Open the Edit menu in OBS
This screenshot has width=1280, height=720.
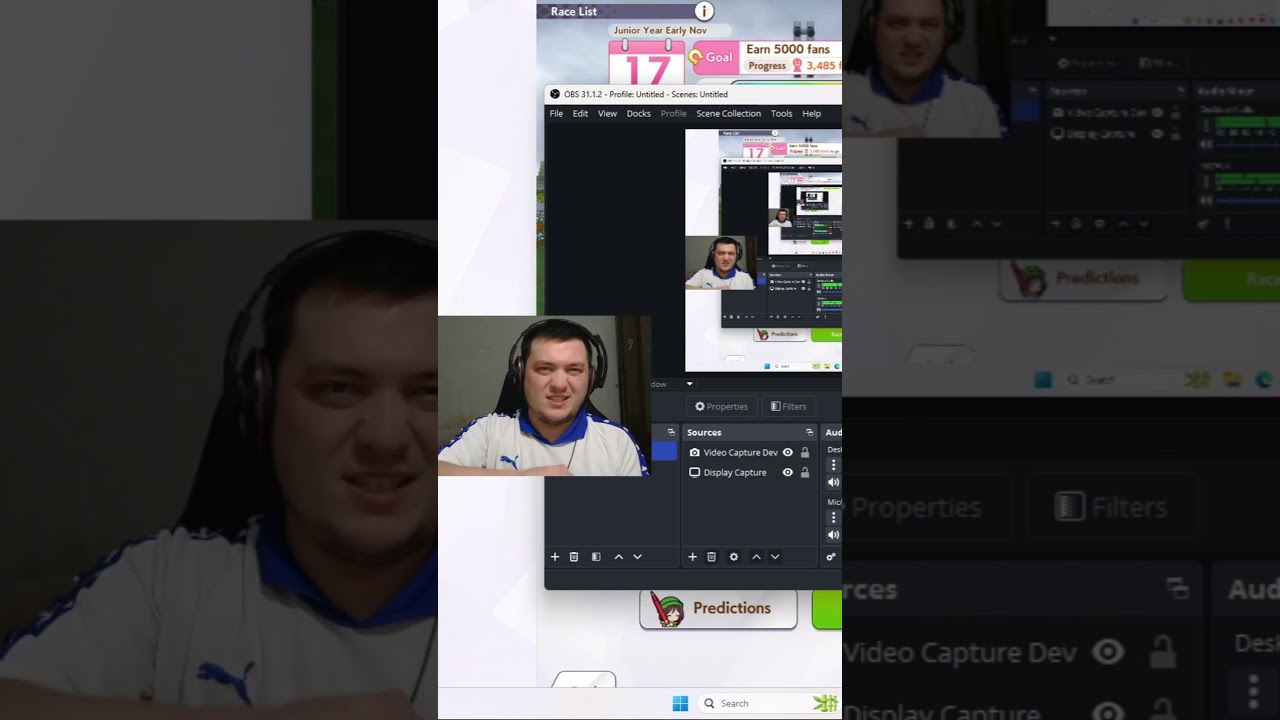580,113
